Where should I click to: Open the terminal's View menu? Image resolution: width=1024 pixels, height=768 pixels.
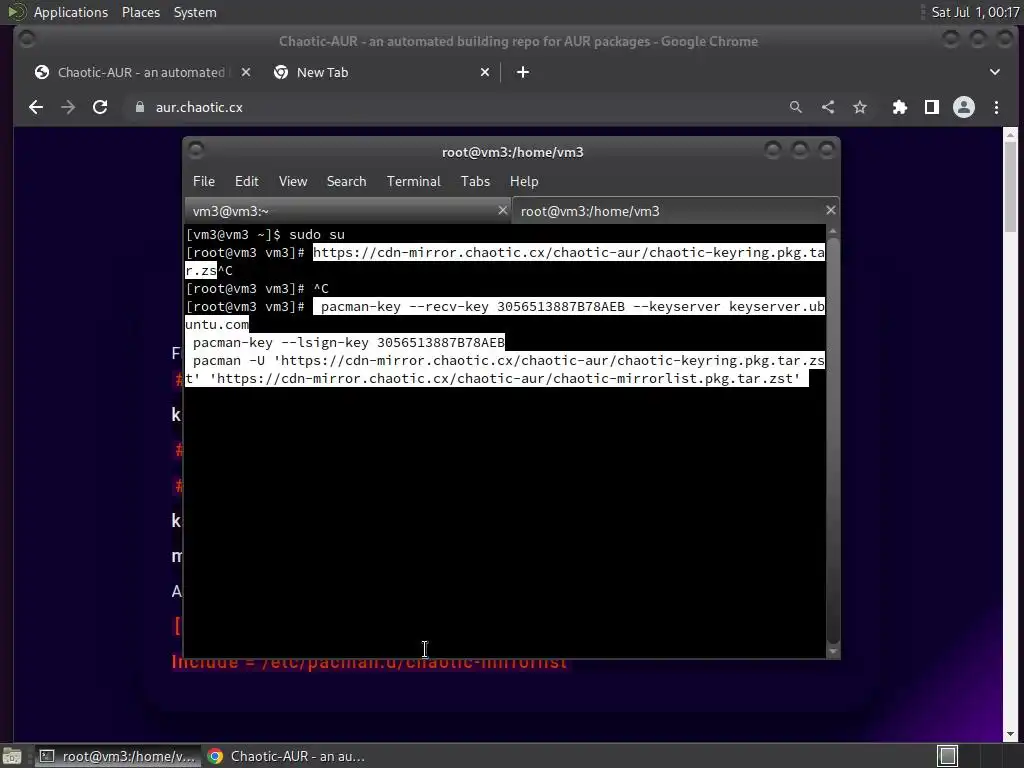(x=293, y=181)
